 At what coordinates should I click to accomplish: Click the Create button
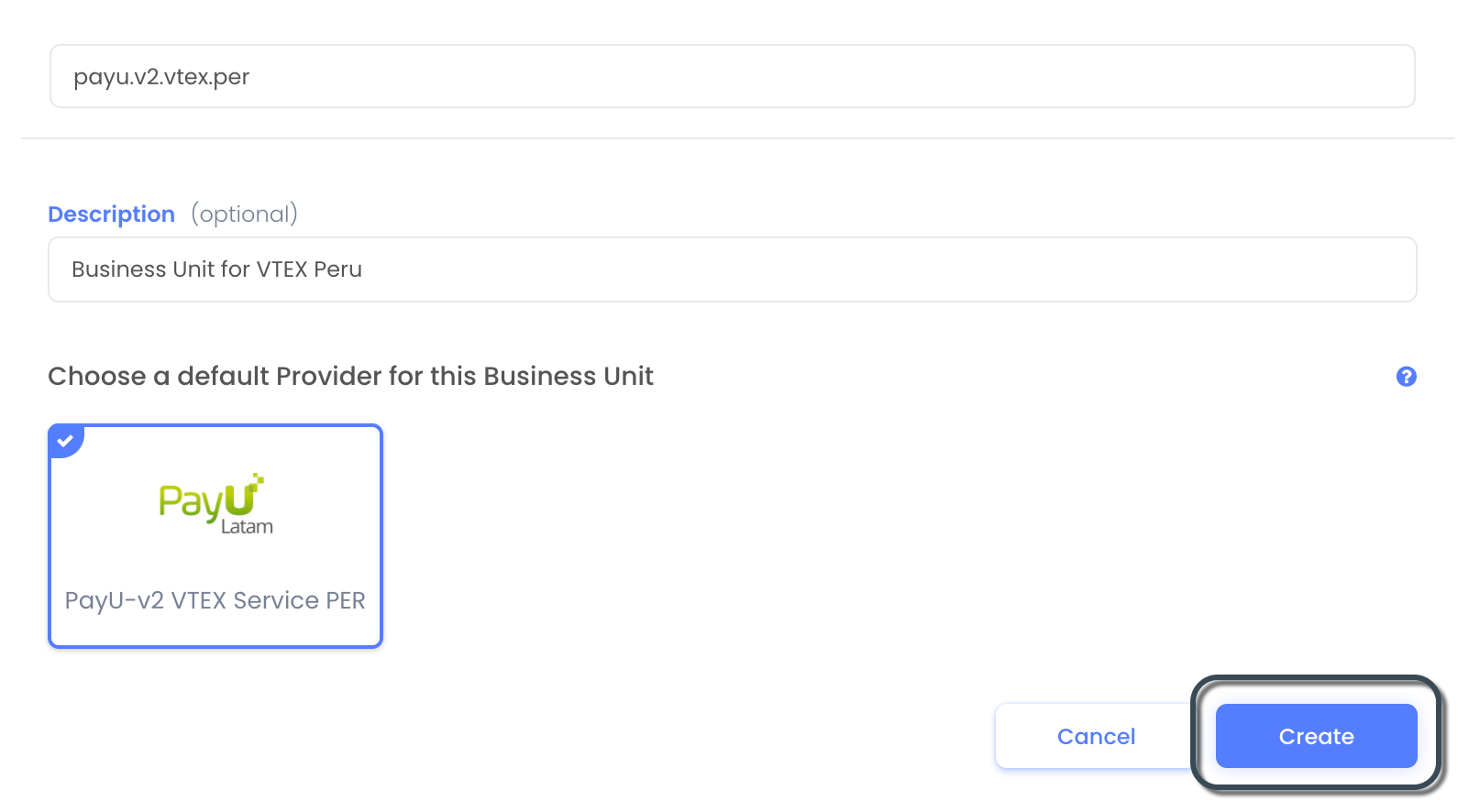click(x=1316, y=736)
